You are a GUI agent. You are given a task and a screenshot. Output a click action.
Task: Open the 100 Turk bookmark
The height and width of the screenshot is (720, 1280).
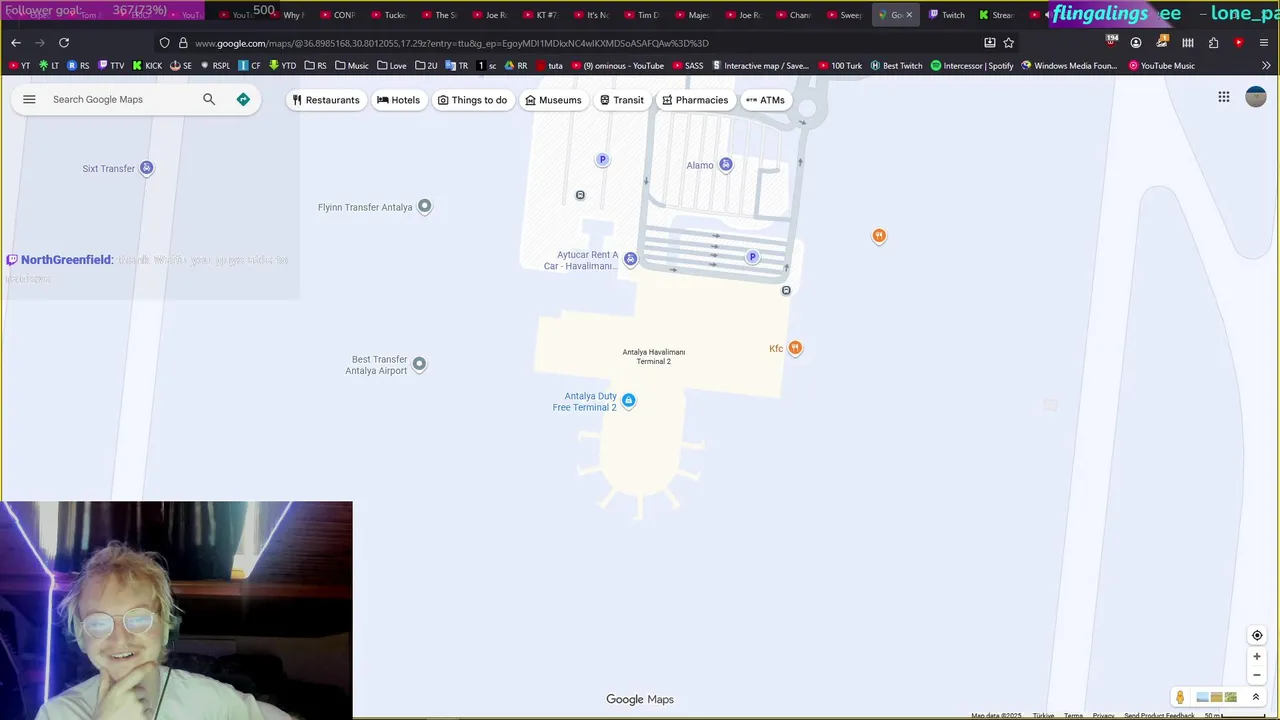tap(840, 66)
